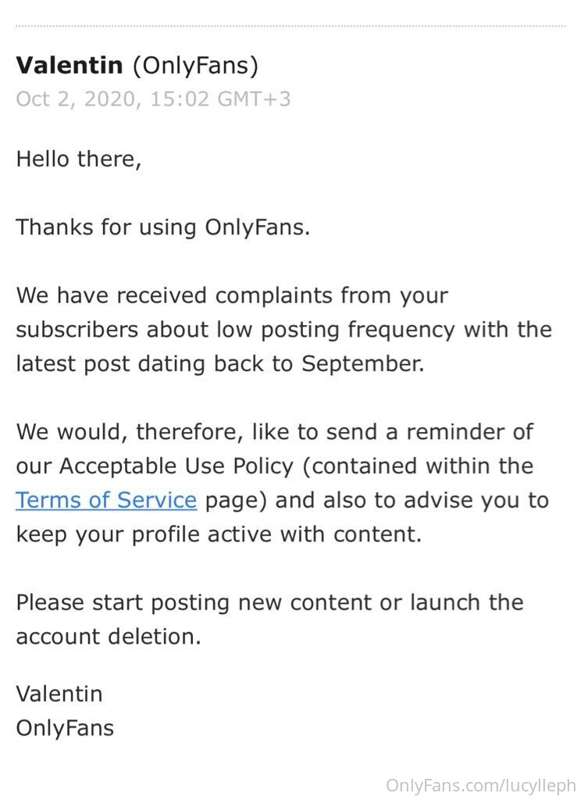Click the sender name Valentin in header
This screenshot has height=800, width=581.
pyautogui.click(x=69, y=65)
